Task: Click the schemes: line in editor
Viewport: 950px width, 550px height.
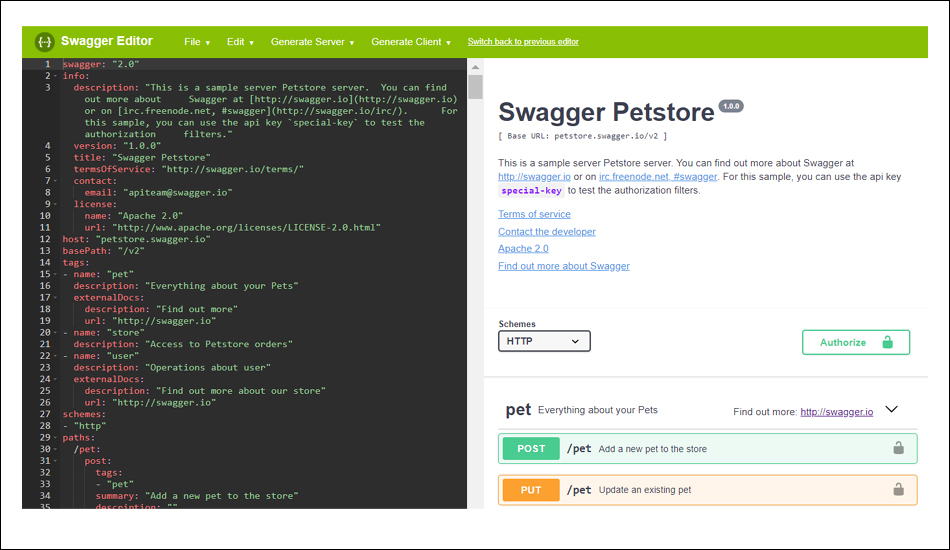Action: [84, 414]
